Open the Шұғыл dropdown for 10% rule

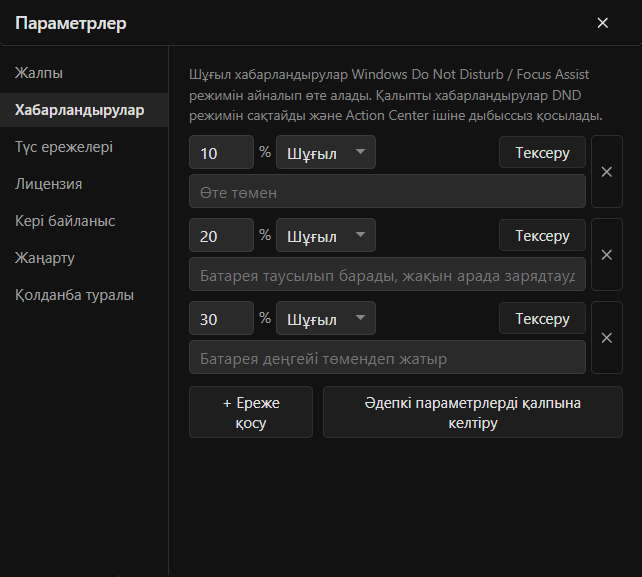pos(326,152)
